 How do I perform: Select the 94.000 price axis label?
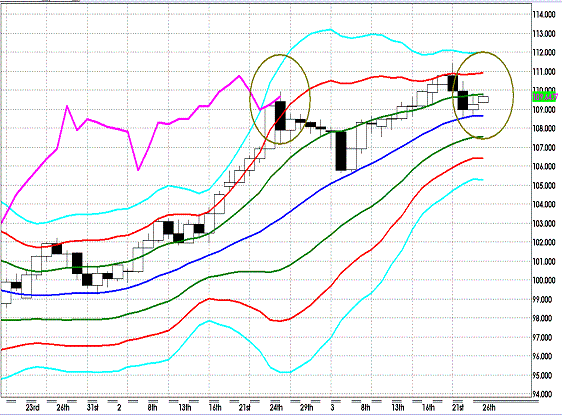click(x=543, y=394)
